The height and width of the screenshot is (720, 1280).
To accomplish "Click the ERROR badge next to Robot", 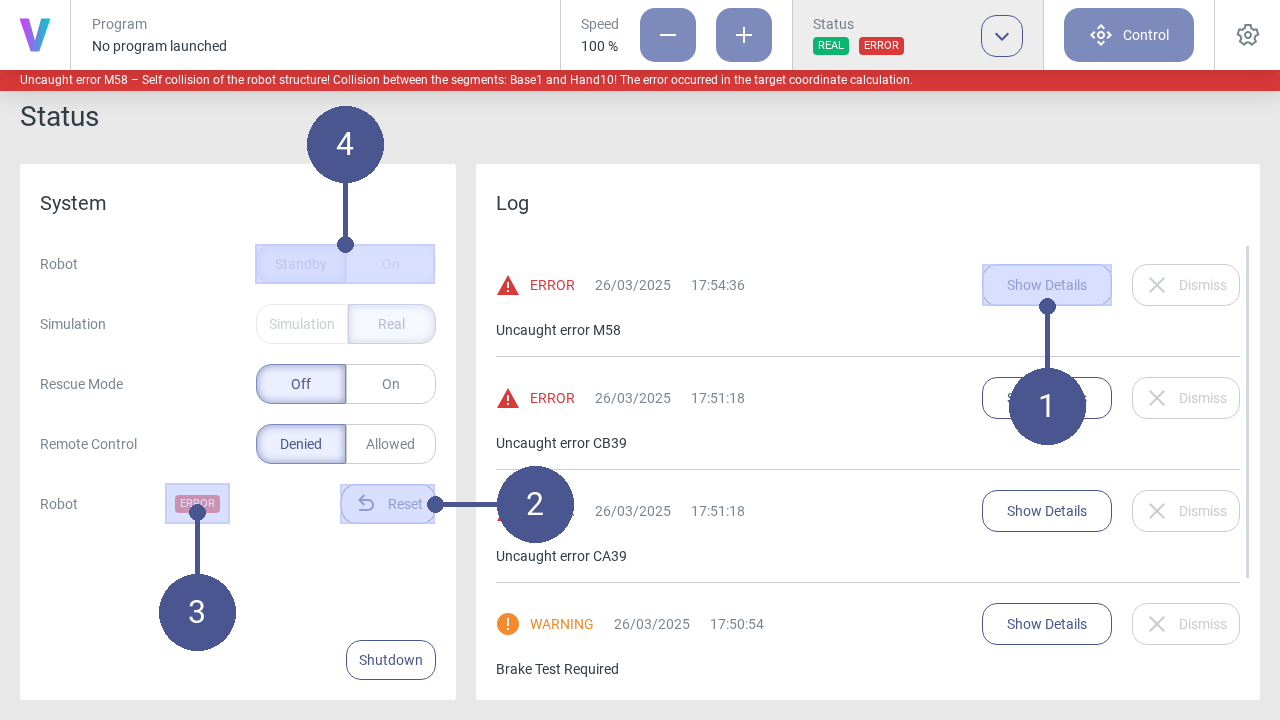I will (197, 503).
